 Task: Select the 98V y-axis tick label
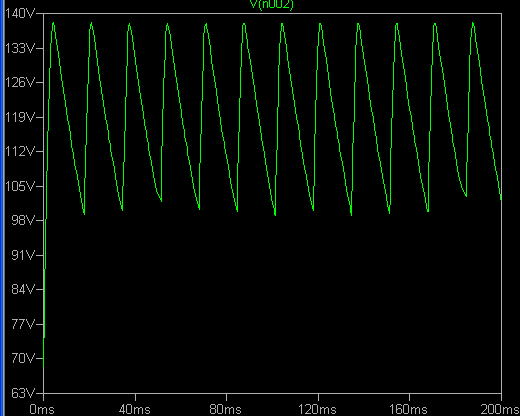(x=23, y=220)
